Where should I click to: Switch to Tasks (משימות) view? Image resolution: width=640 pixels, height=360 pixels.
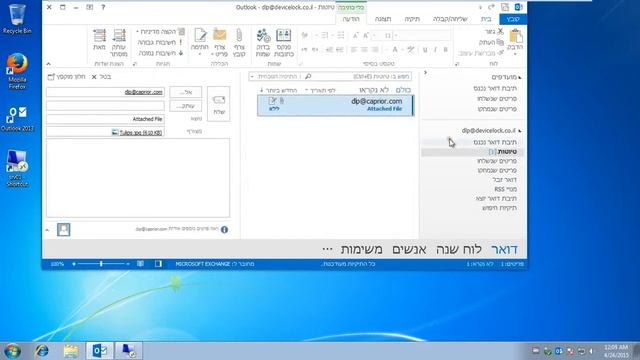coord(362,249)
